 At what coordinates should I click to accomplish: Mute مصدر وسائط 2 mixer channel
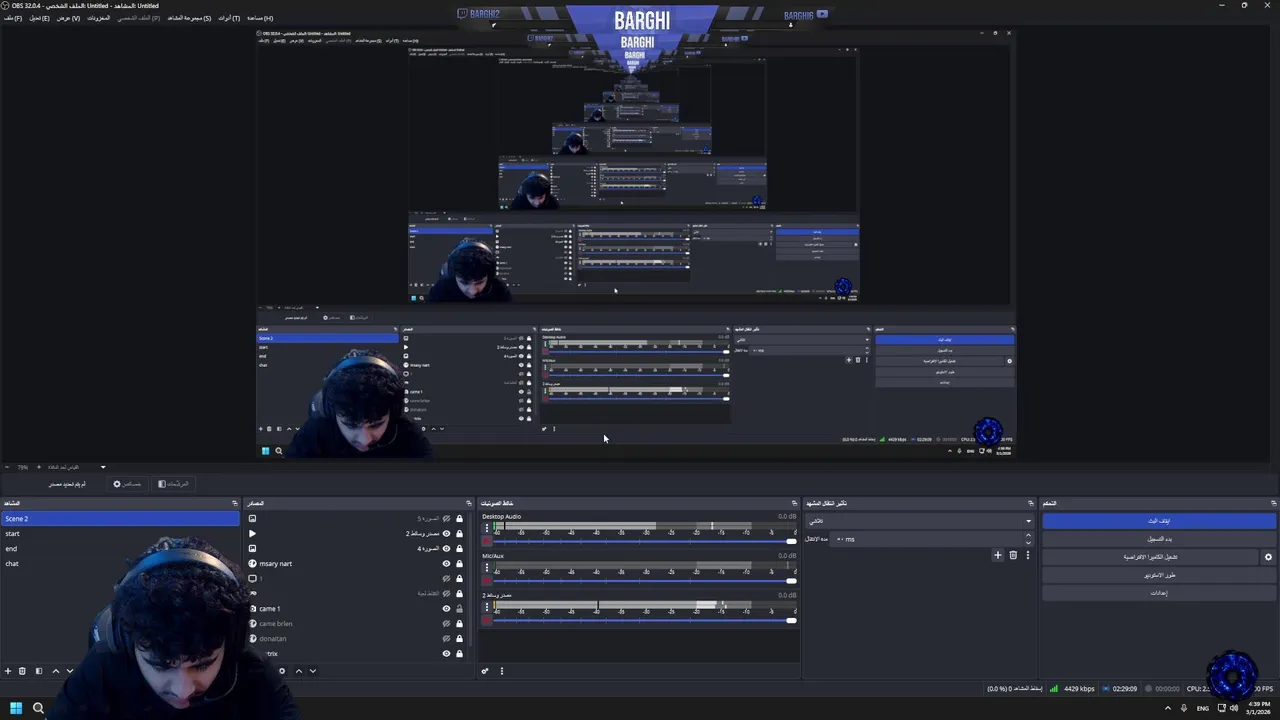[487, 620]
